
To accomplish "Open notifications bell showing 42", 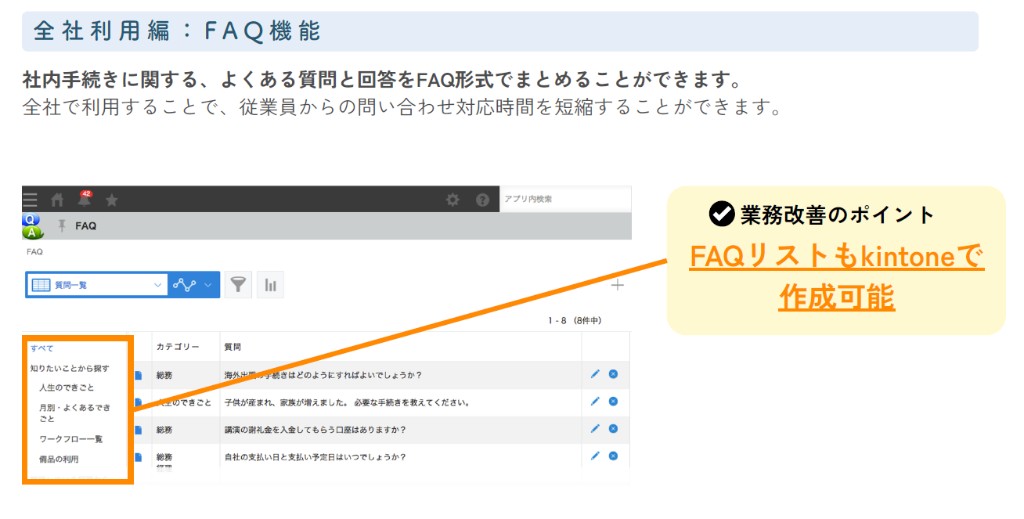I will [84, 199].
